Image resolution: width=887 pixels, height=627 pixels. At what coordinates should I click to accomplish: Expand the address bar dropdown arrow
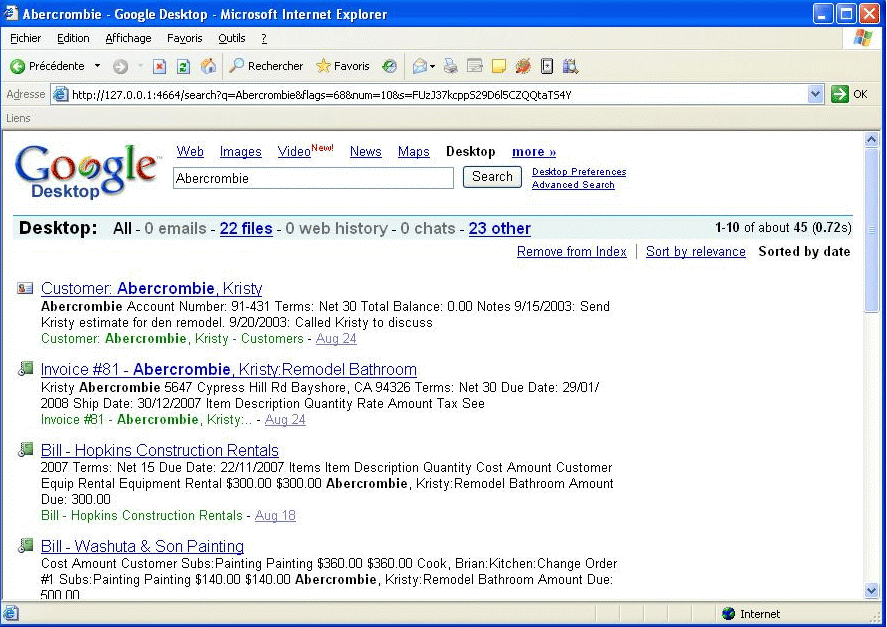point(815,94)
